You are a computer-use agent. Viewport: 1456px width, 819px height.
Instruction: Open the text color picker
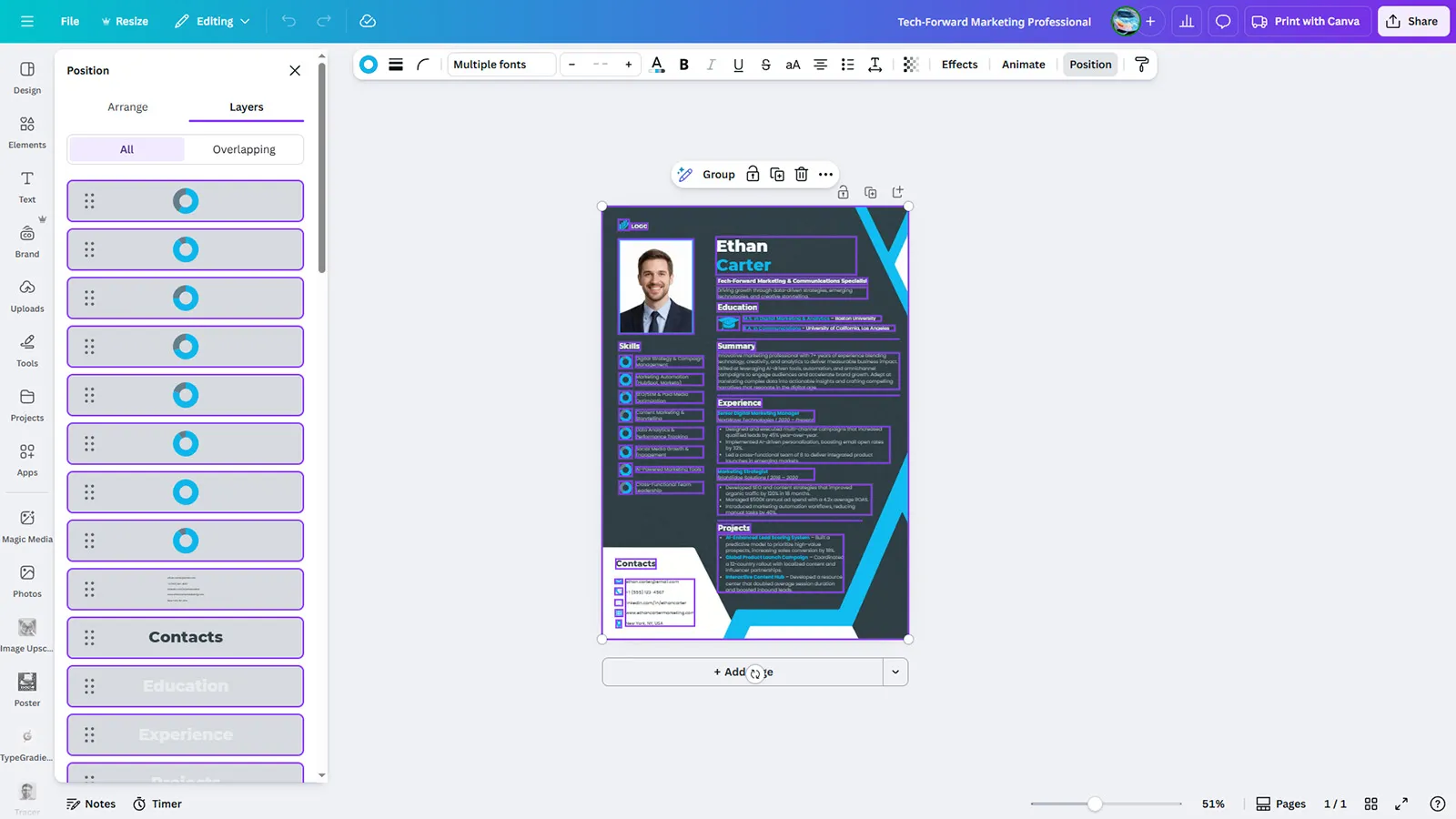click(657, 65)
